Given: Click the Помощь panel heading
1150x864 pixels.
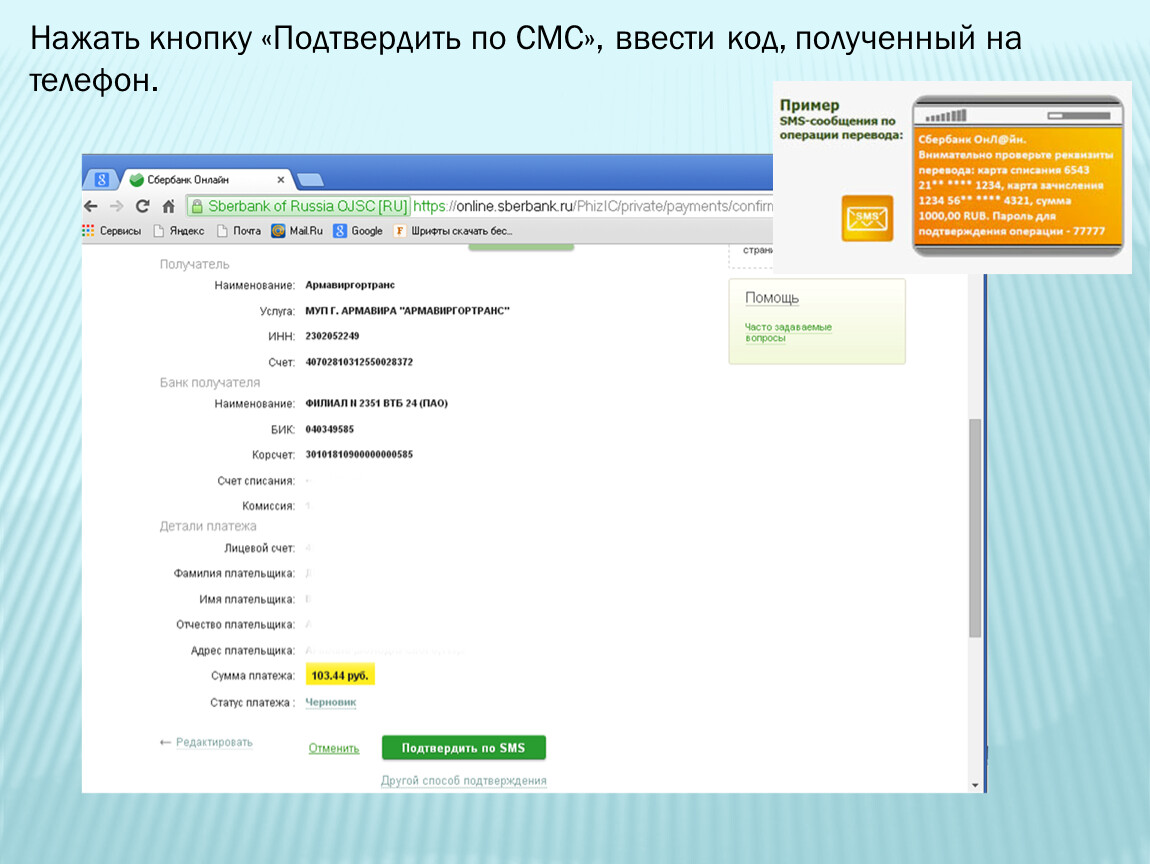Looking at the screenshot, I should pyautogui.click(x=772, y=298).
